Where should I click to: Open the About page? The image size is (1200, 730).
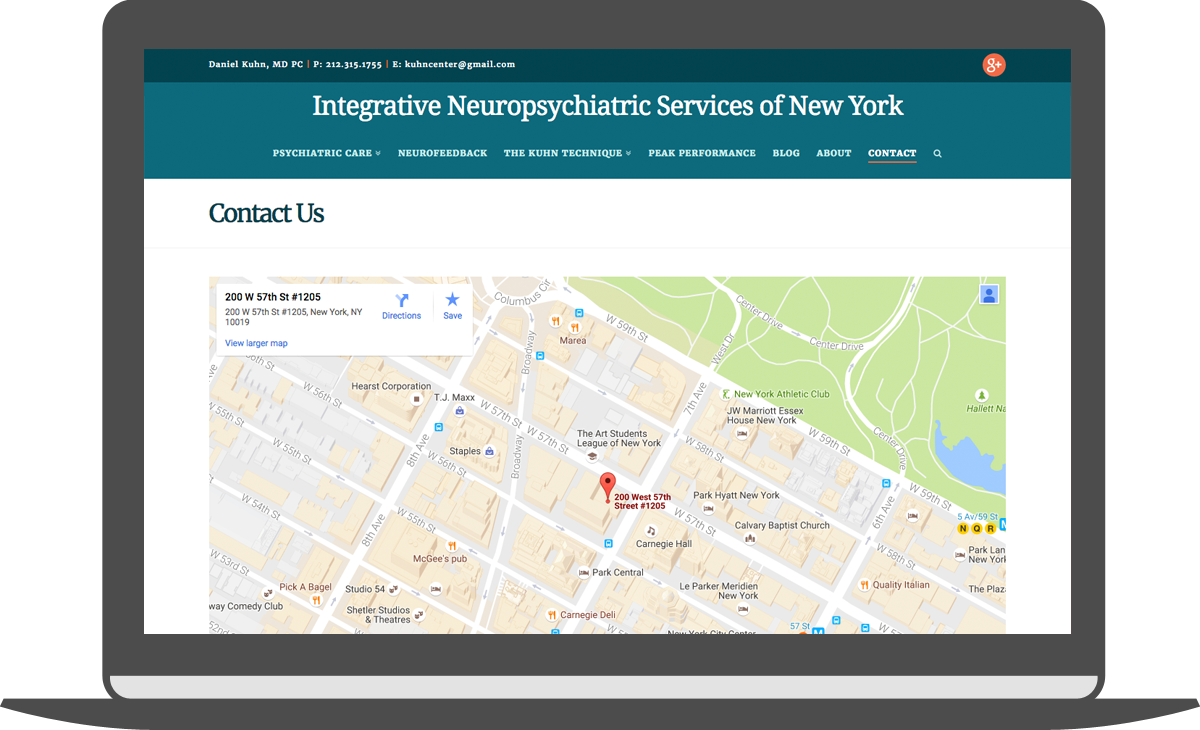[x=833, y=154]
